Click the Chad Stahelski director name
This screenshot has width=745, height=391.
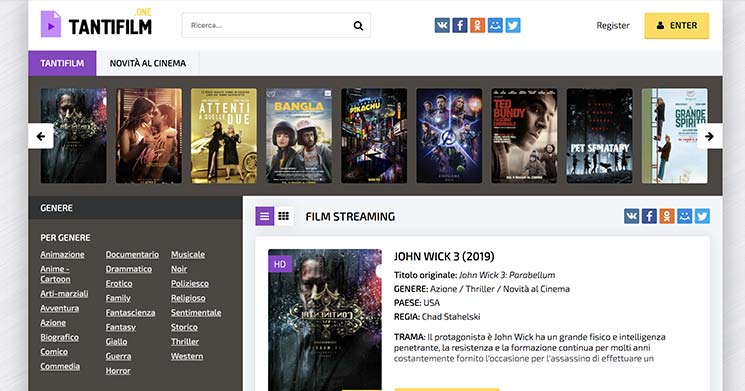coord(451,317)
